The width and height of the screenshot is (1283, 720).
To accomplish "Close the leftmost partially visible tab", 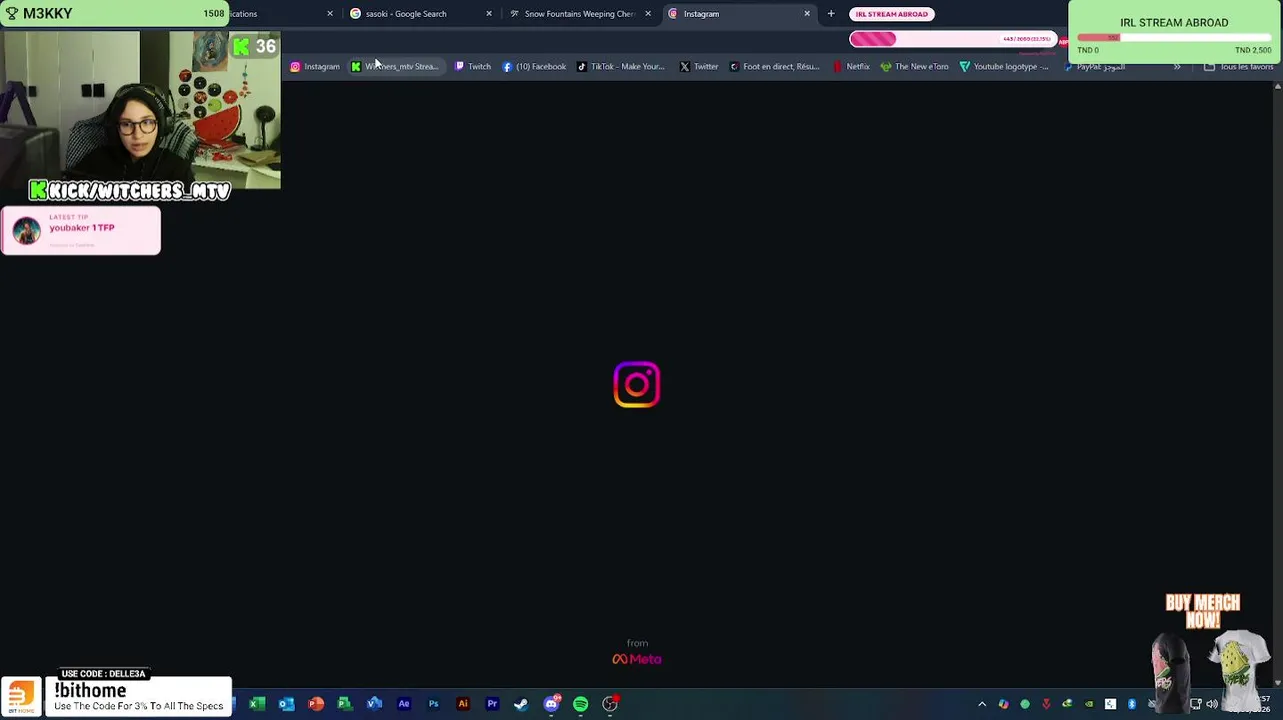I will point(330,14).
